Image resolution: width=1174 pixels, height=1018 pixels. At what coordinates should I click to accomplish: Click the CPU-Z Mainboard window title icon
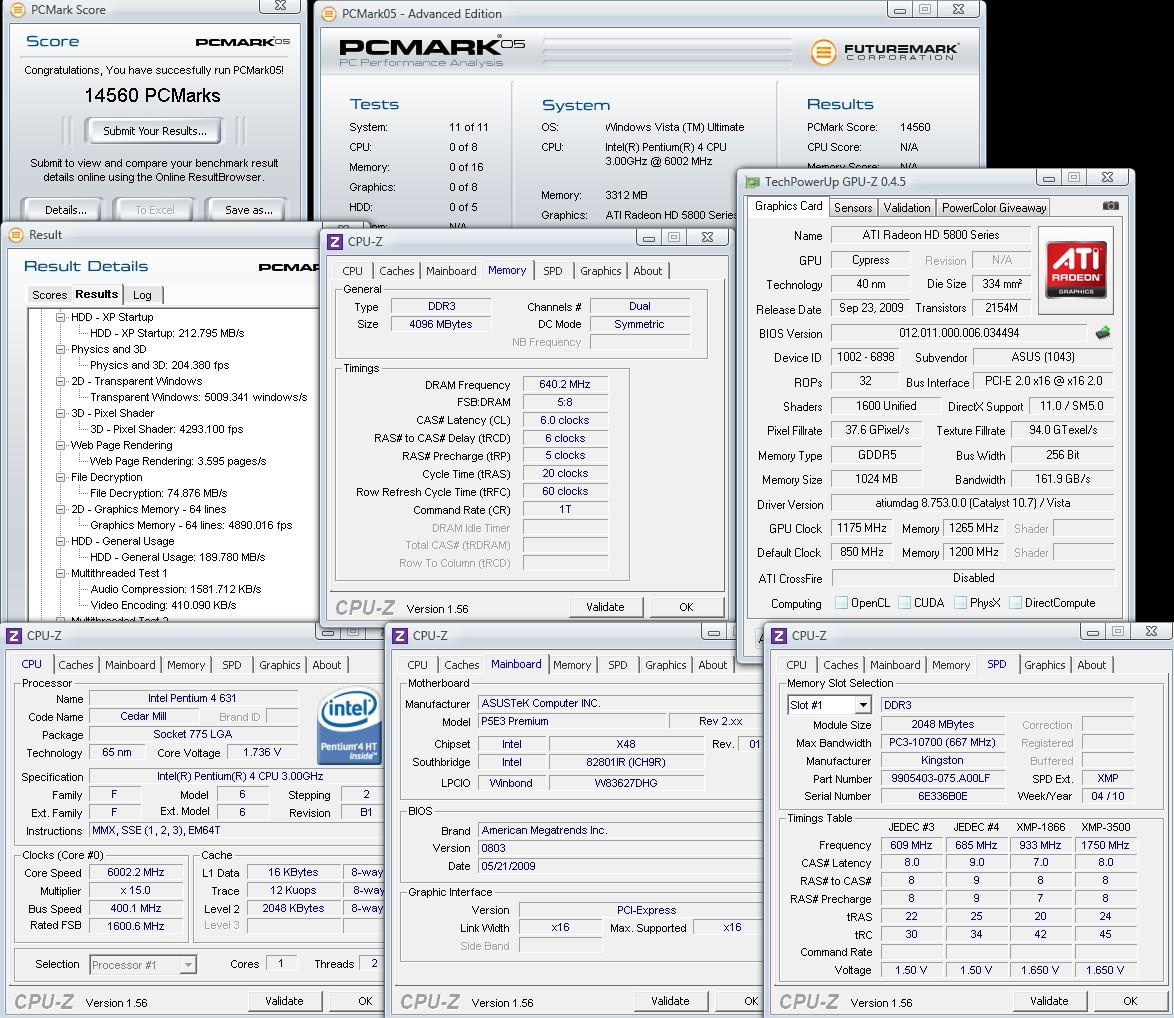point(400,636)
